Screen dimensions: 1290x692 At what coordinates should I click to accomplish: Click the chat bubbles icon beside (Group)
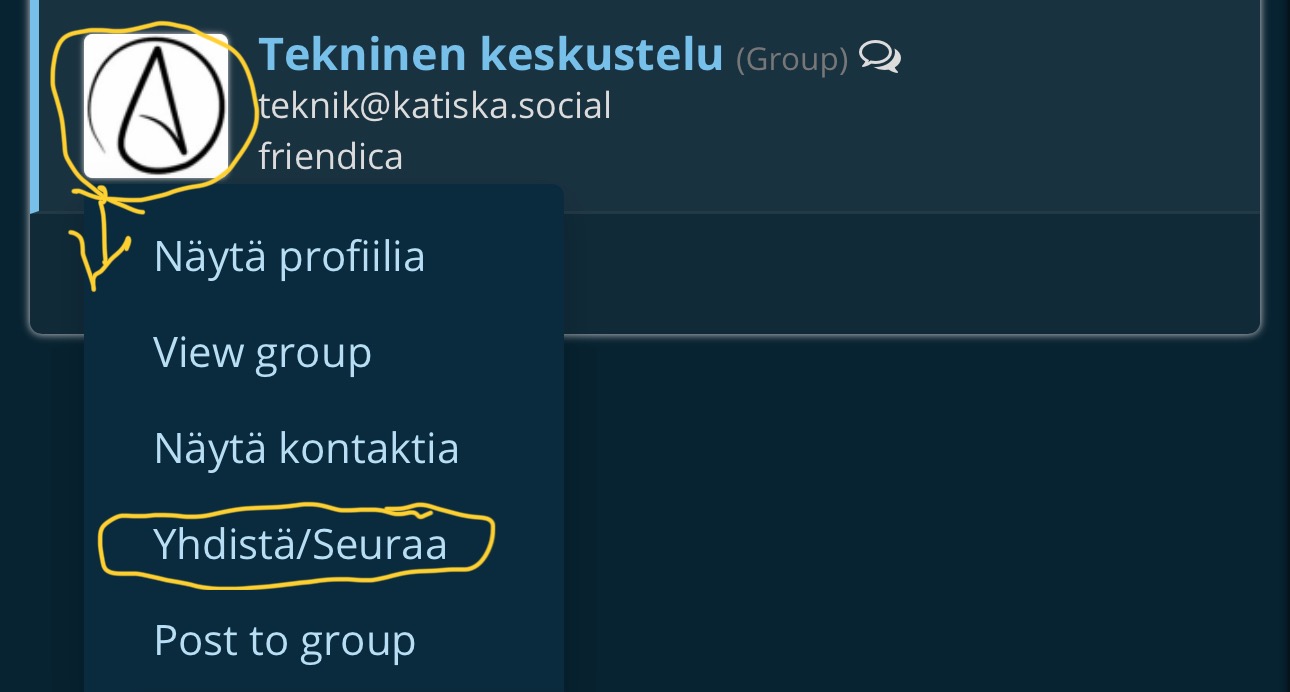tap(880, 57)
